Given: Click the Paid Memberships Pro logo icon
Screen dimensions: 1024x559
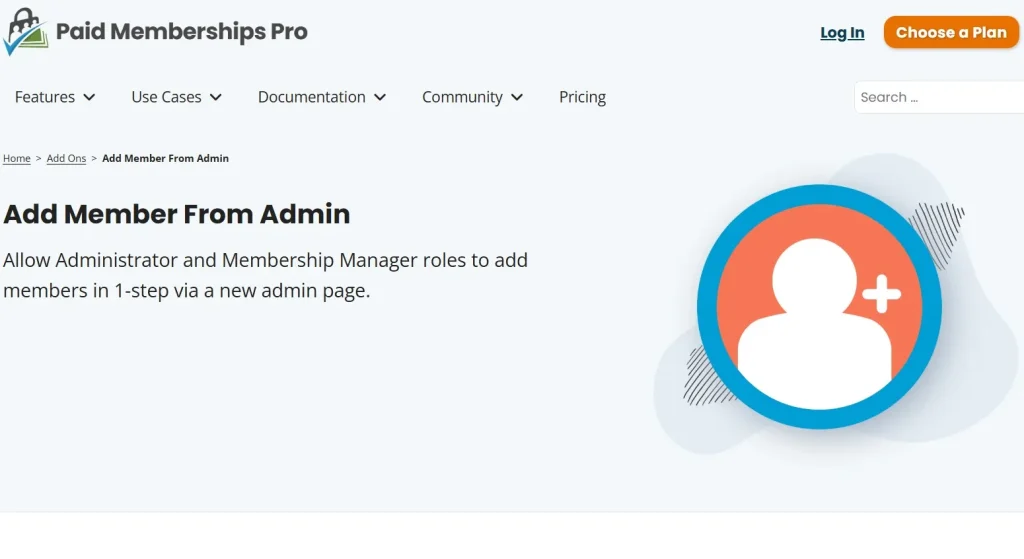Looking at the screenshot, I should click(25, 32).
